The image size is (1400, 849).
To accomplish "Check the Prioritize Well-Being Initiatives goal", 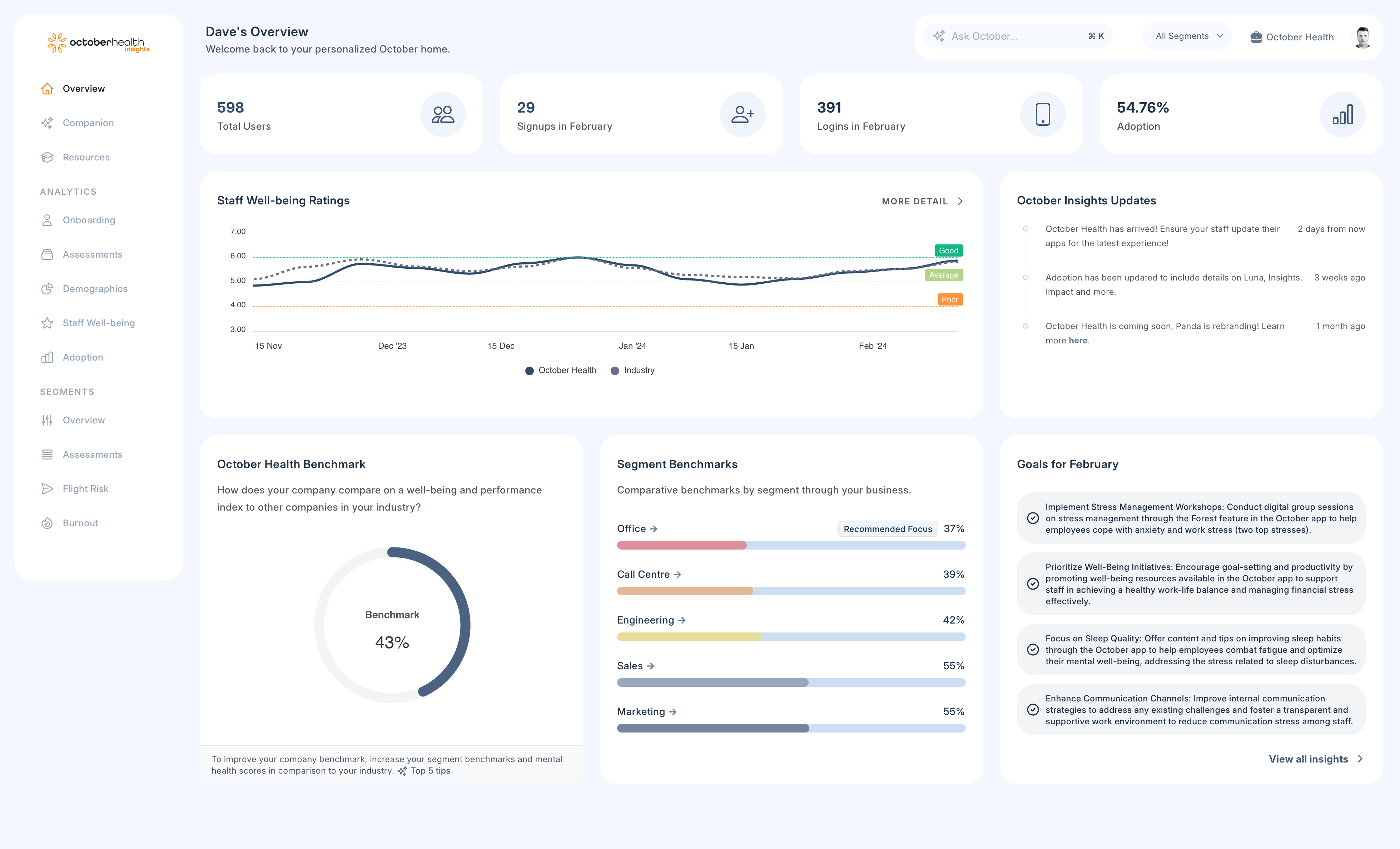I will click(1033, 584).
